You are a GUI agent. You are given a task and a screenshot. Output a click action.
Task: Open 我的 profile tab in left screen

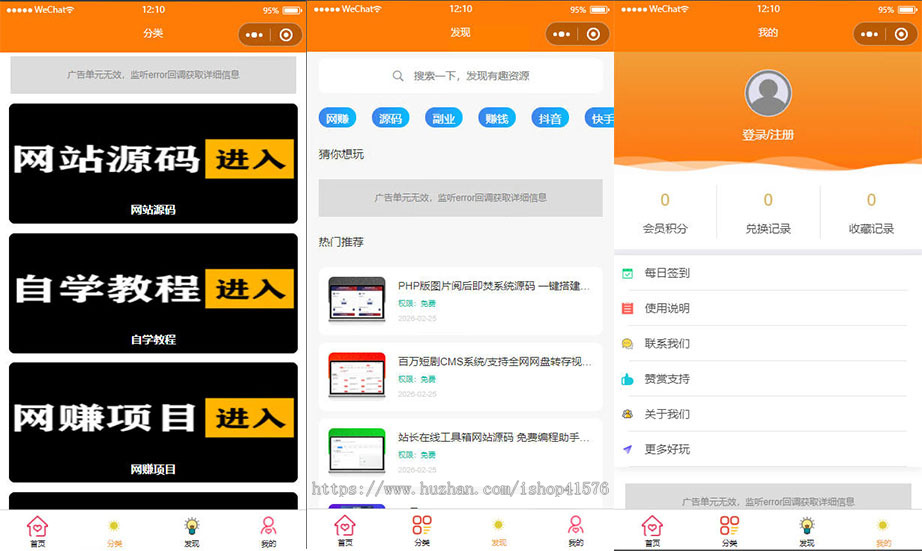[268, 531]
